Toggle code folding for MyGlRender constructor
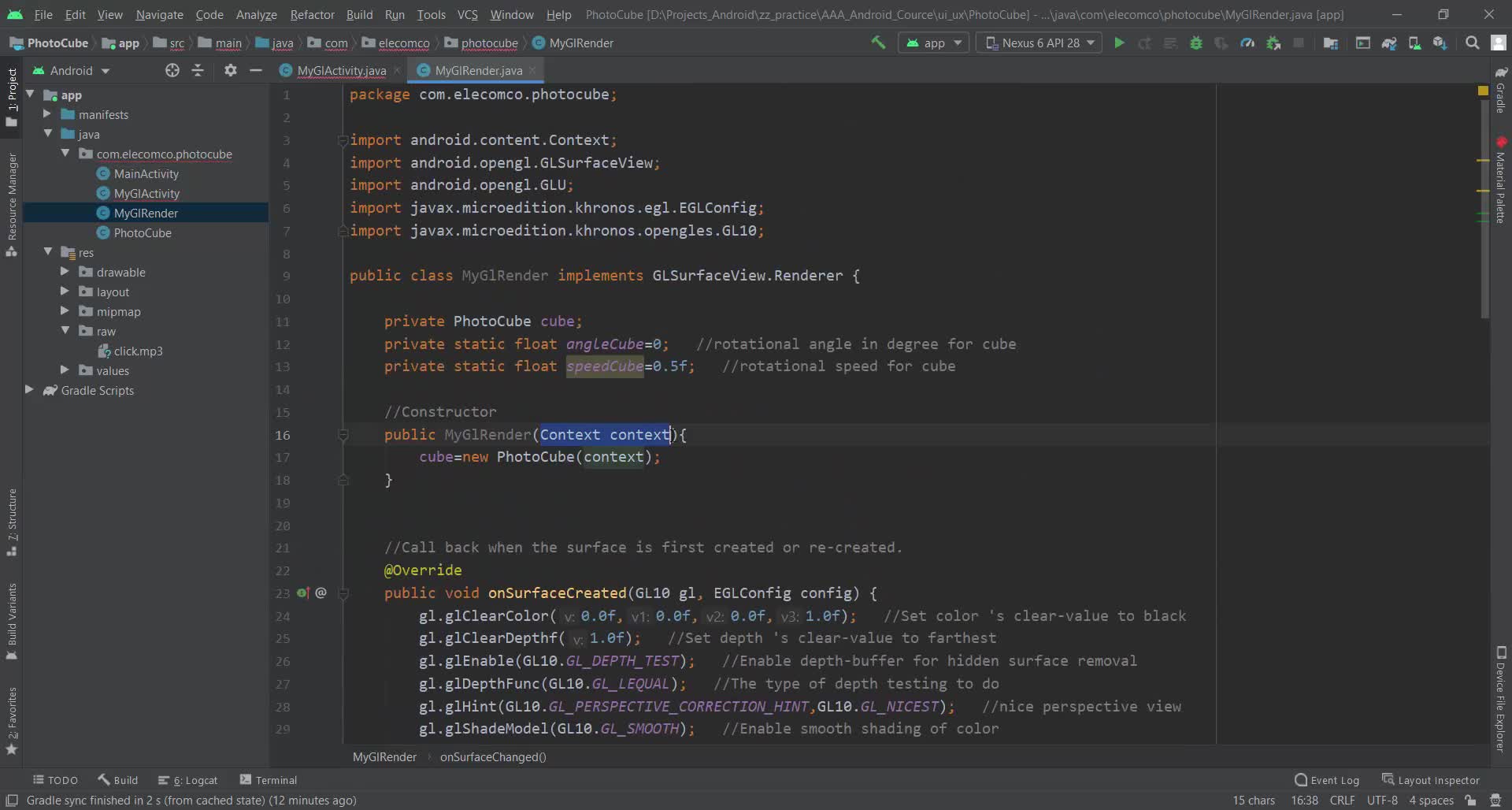The width and height of the screenshot is (1512, 810). (343, 434)
